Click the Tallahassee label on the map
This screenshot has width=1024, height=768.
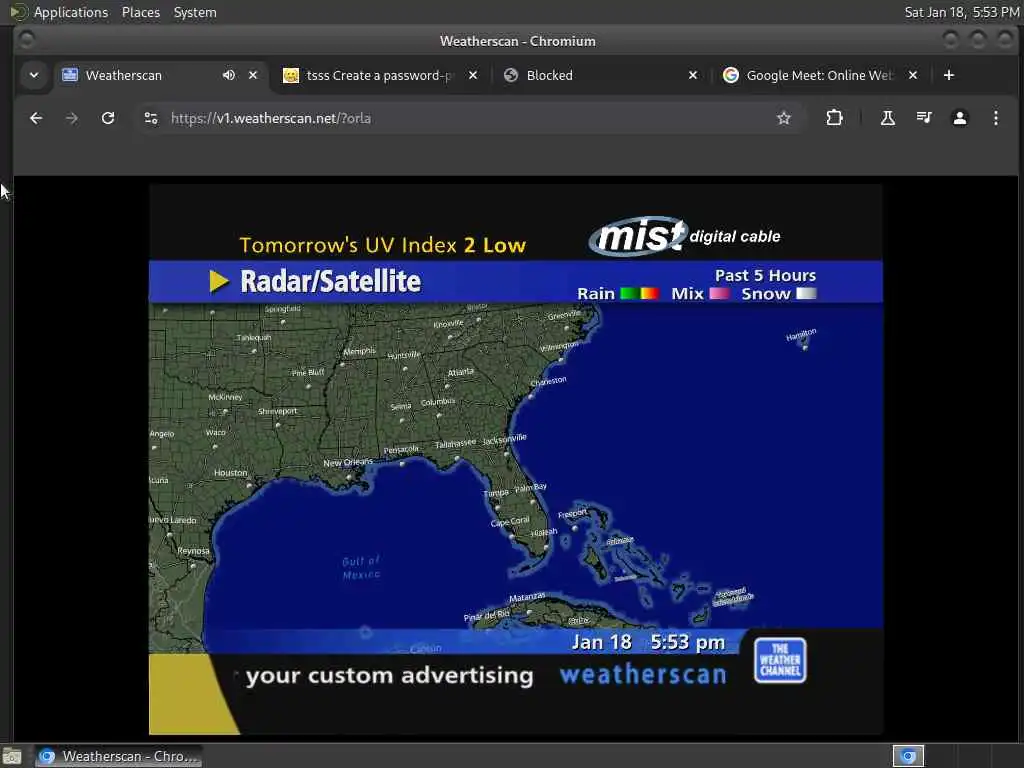pyautogui.click(x=455, y=444)
